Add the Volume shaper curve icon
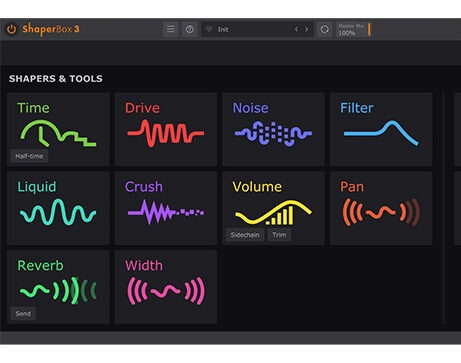This screenshot has height=363, width=461. (x=273, y=212)
